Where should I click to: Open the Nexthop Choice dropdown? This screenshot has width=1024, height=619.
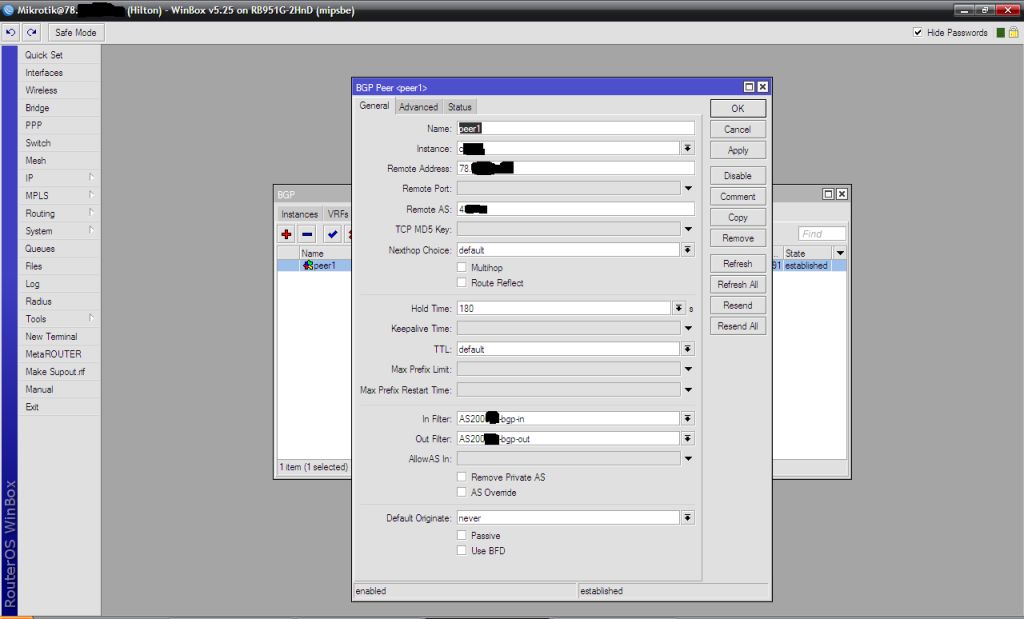click(688, 250)
